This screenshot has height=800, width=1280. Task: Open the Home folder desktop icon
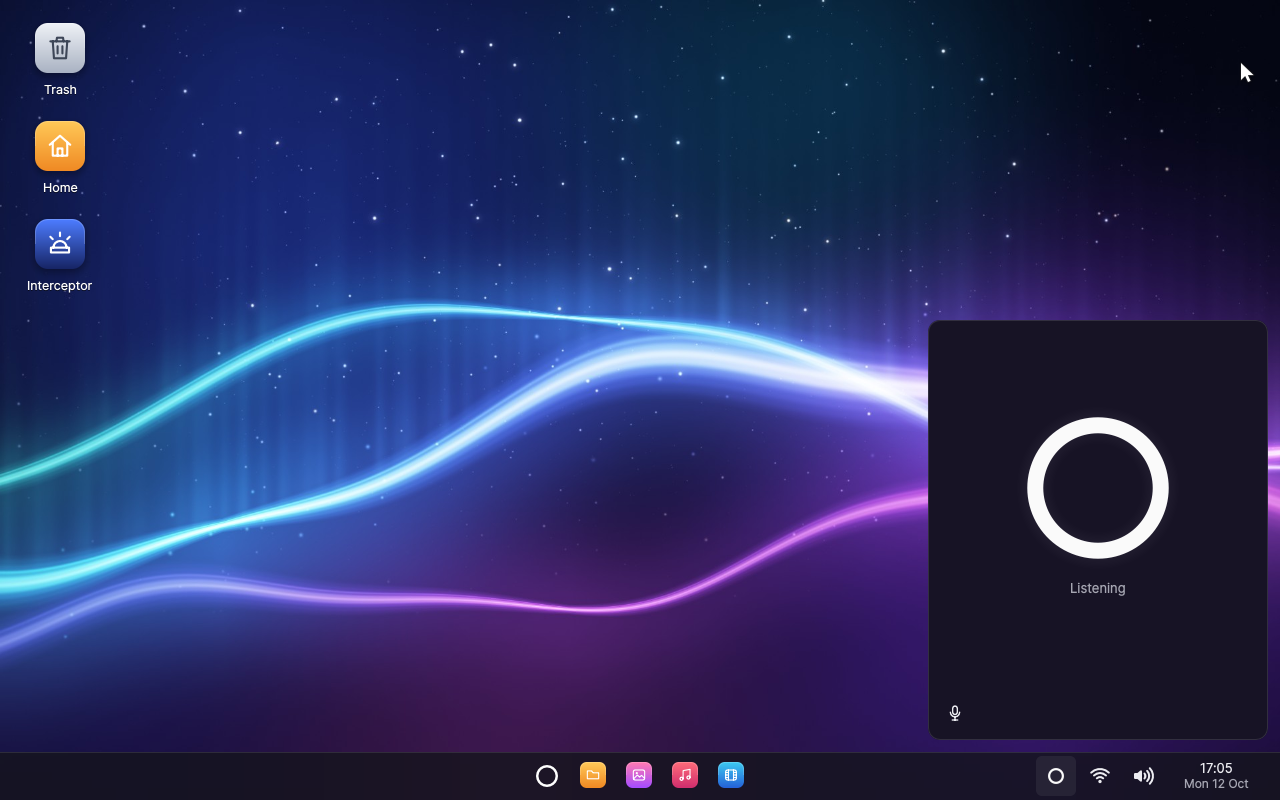60,146
